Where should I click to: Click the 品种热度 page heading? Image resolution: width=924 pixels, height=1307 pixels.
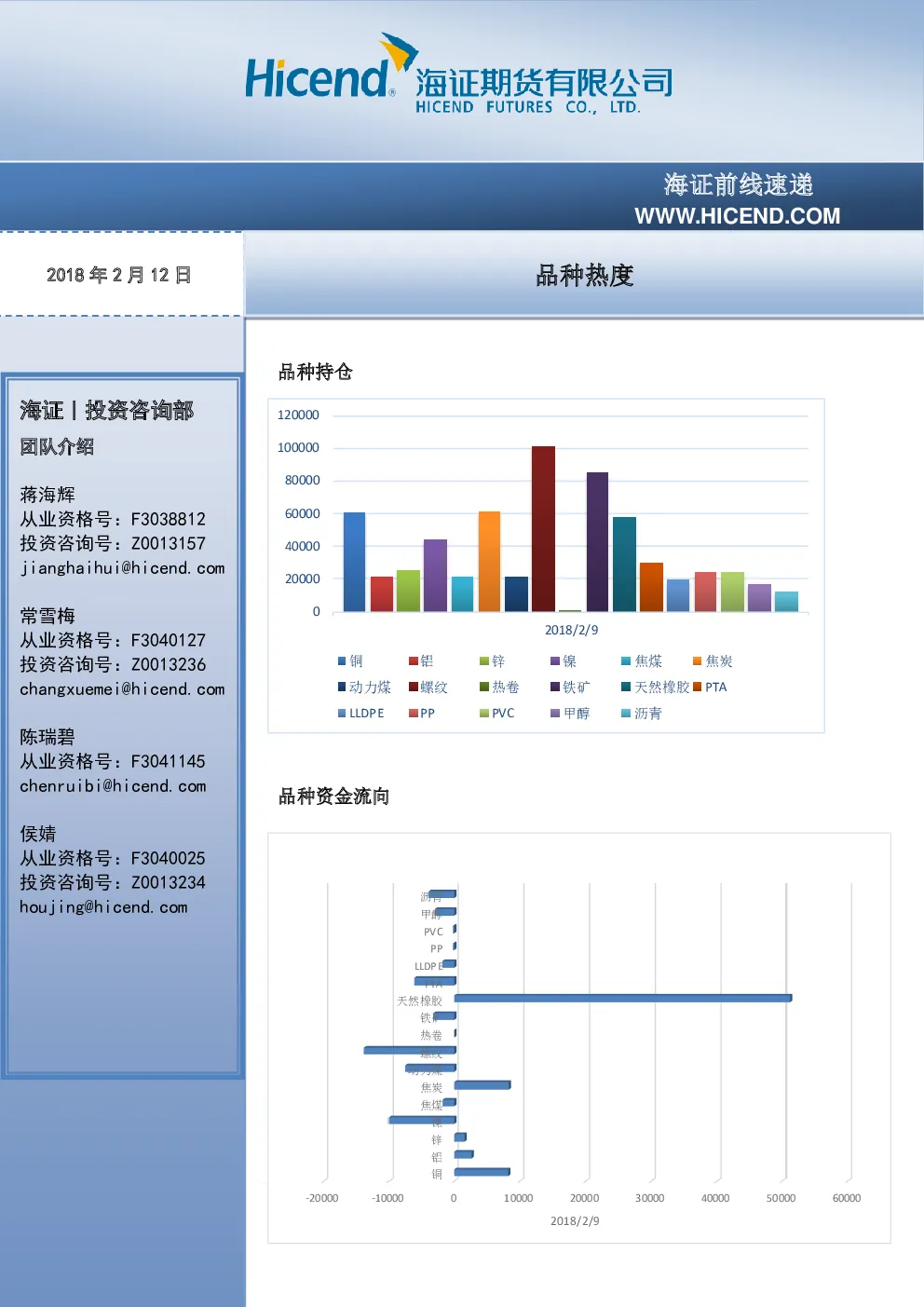584,276
